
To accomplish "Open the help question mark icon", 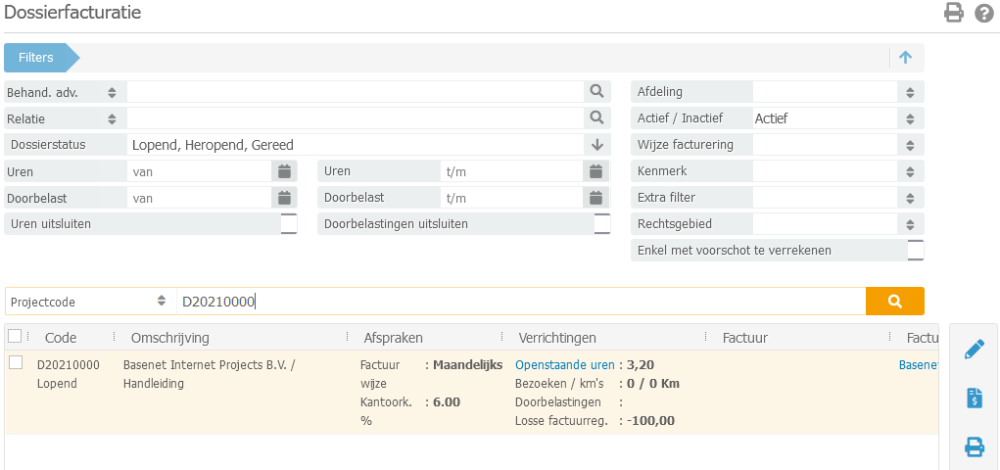I will (x=983, y=13).
